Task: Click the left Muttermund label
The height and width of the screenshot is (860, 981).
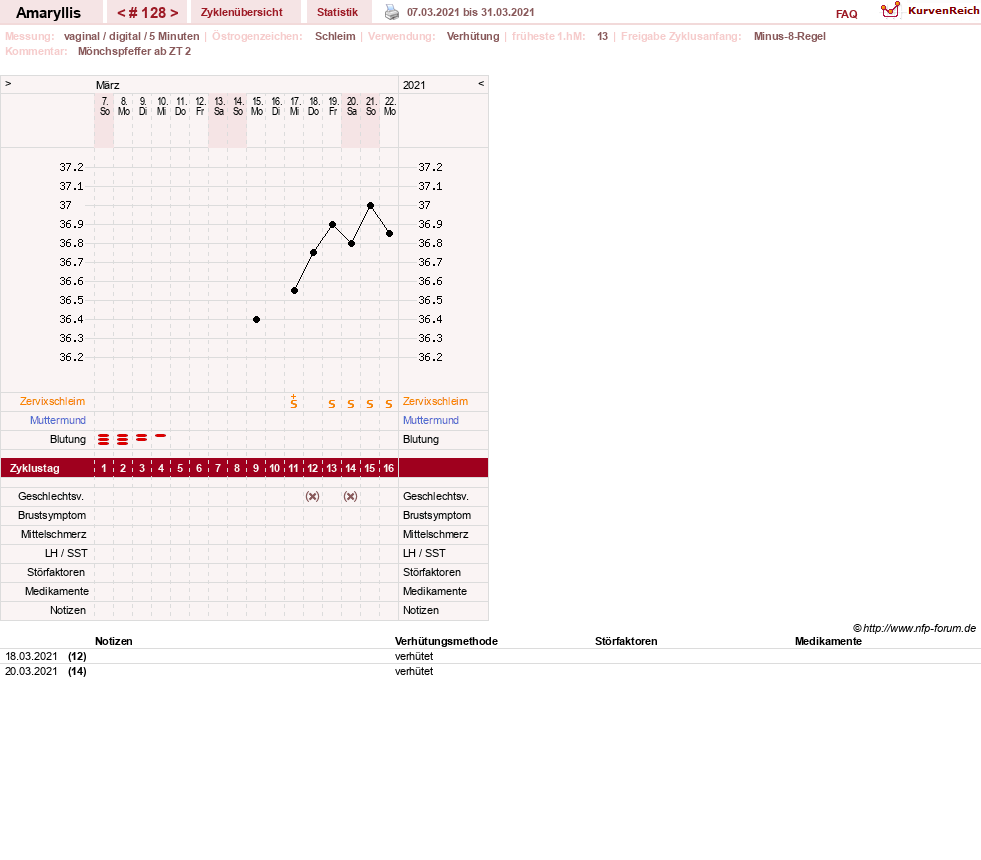Action: (58, 420)
